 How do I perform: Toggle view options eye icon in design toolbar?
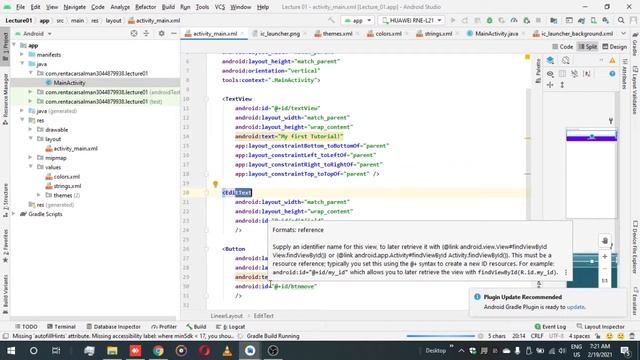coord(550,74)
